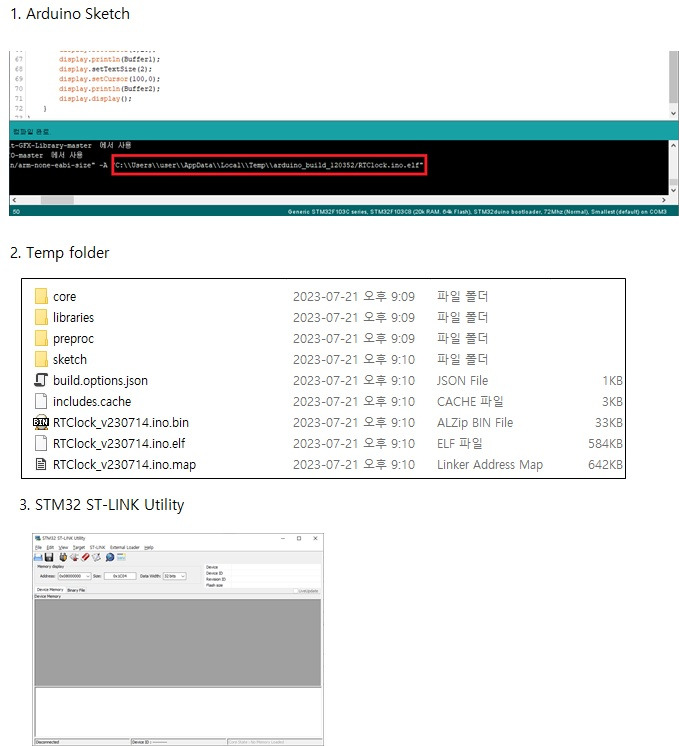The height and width of the screenshot is (746, 679).
Task: Open the Target menu in ST-LINK Utility
Action: pyautogui.click(x=79, y=547)
